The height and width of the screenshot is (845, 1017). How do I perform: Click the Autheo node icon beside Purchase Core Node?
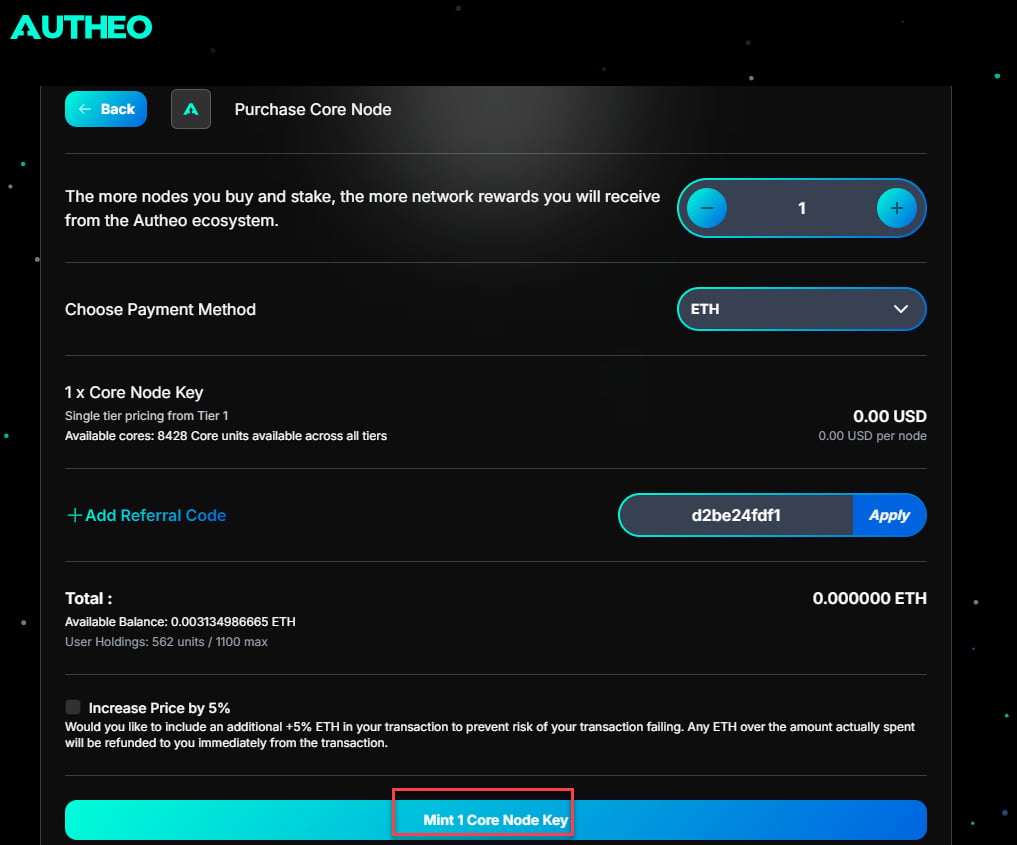(x=191, y=109)
